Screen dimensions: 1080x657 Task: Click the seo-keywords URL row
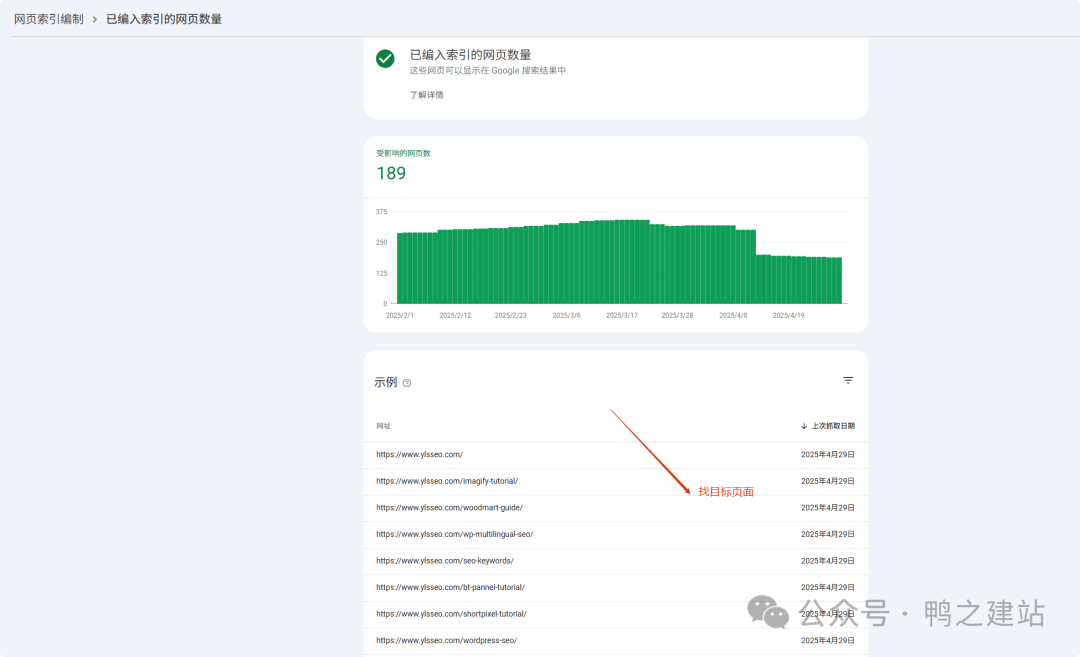click(x=445, y=561)
